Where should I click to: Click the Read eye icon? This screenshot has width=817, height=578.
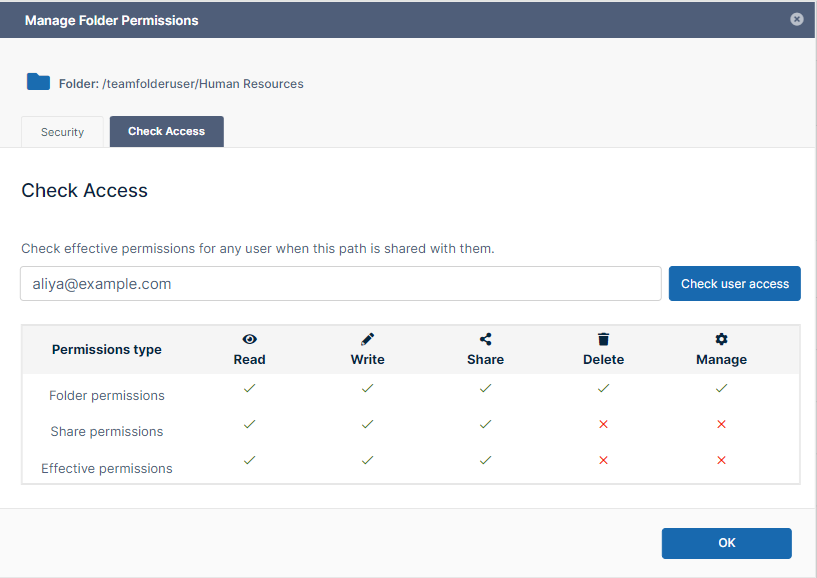pyautogui.click(x=249, y=340)
